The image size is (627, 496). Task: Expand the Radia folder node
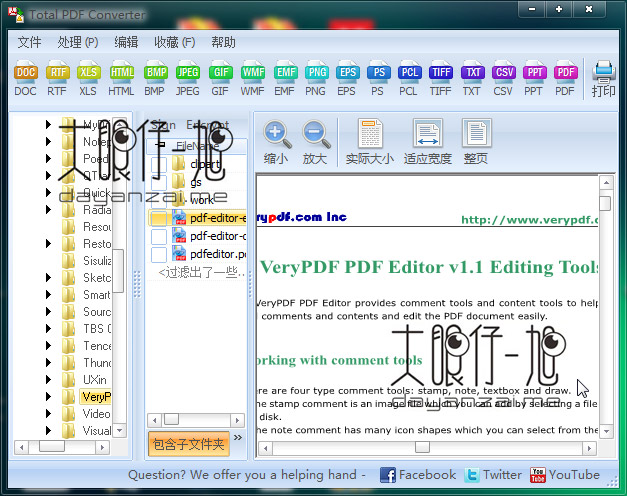[x=48, y=210]
